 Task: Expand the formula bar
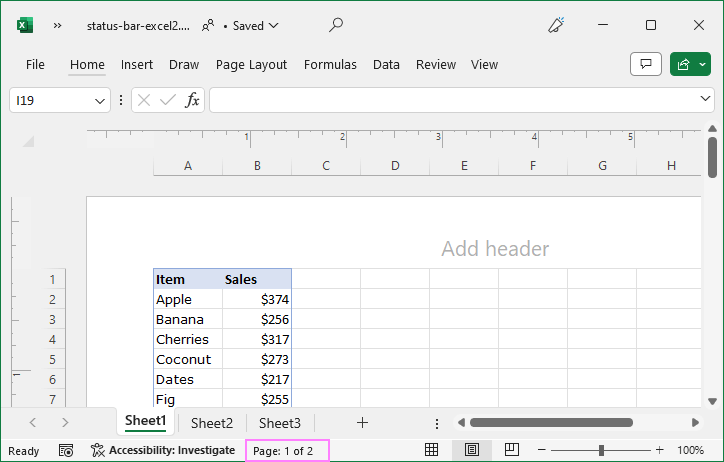(706, 100)
